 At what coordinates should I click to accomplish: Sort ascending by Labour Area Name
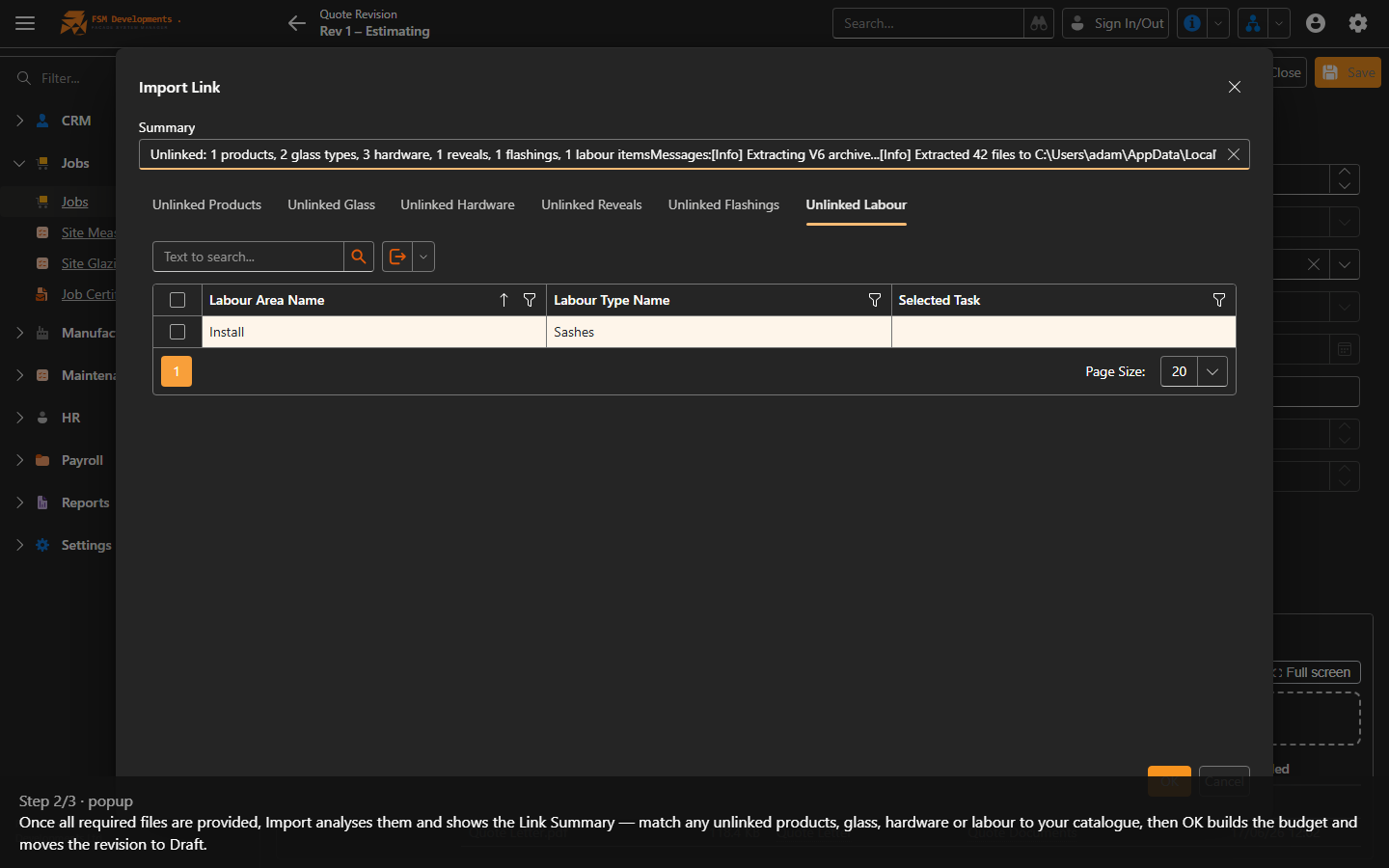click(504, 300)
